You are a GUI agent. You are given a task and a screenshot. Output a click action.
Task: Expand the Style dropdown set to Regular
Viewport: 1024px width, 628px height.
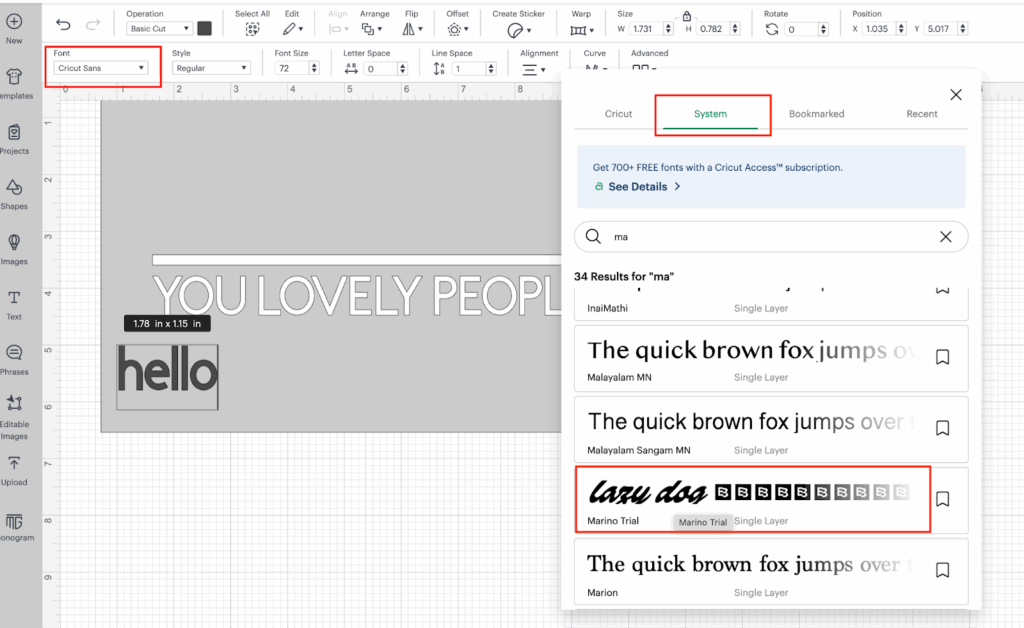[210, 68]
